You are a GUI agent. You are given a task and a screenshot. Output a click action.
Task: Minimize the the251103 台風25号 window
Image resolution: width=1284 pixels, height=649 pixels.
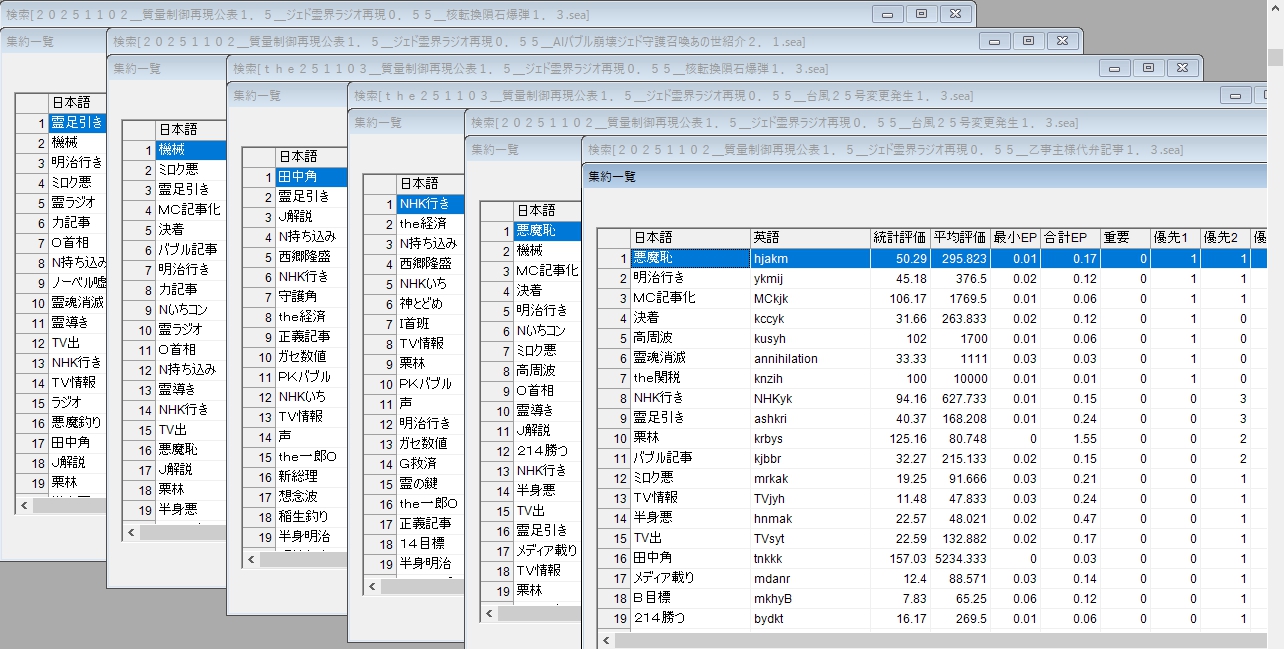1236,95
